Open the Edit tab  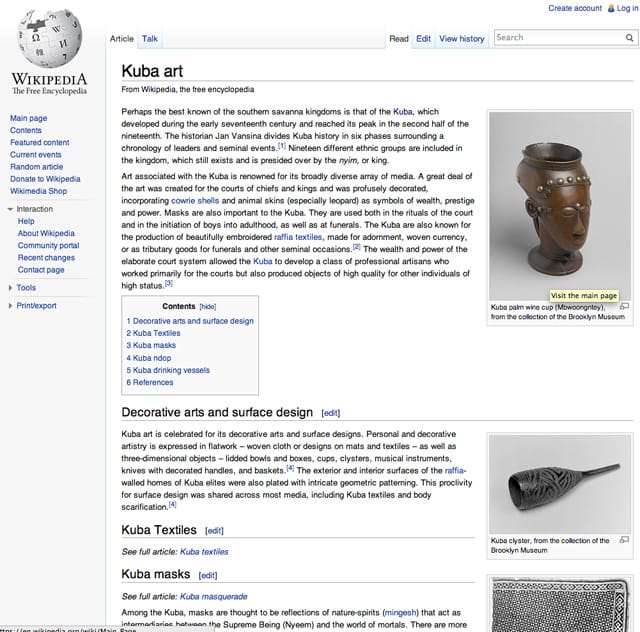(x=423, y=39)
